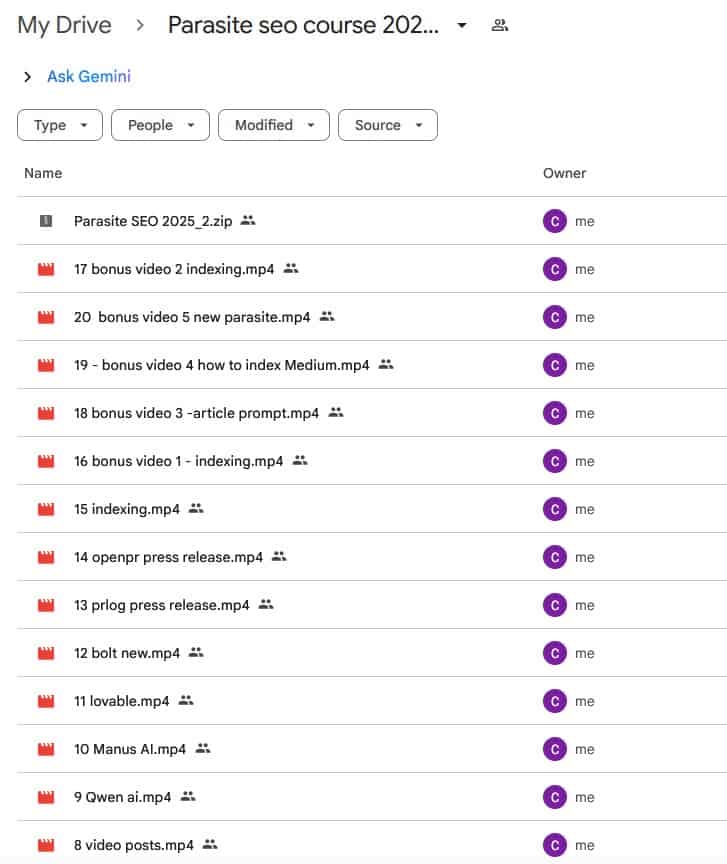727x864 pixels.
Task: Open the Source filter dropdown
Action: (x=388, y=125)
